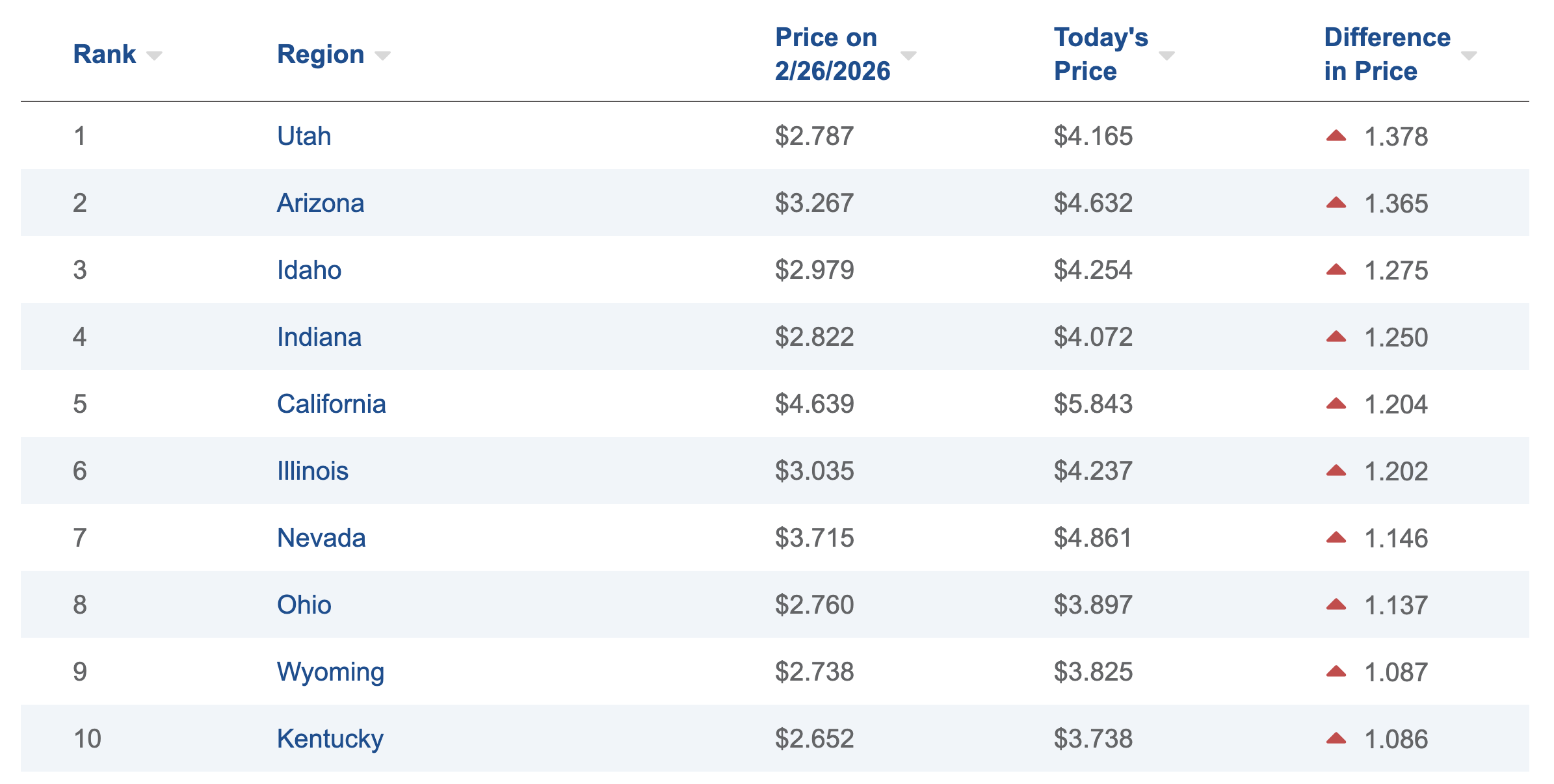Open the Kentucky link
The image size is (1554, 784).
[330, 739]
